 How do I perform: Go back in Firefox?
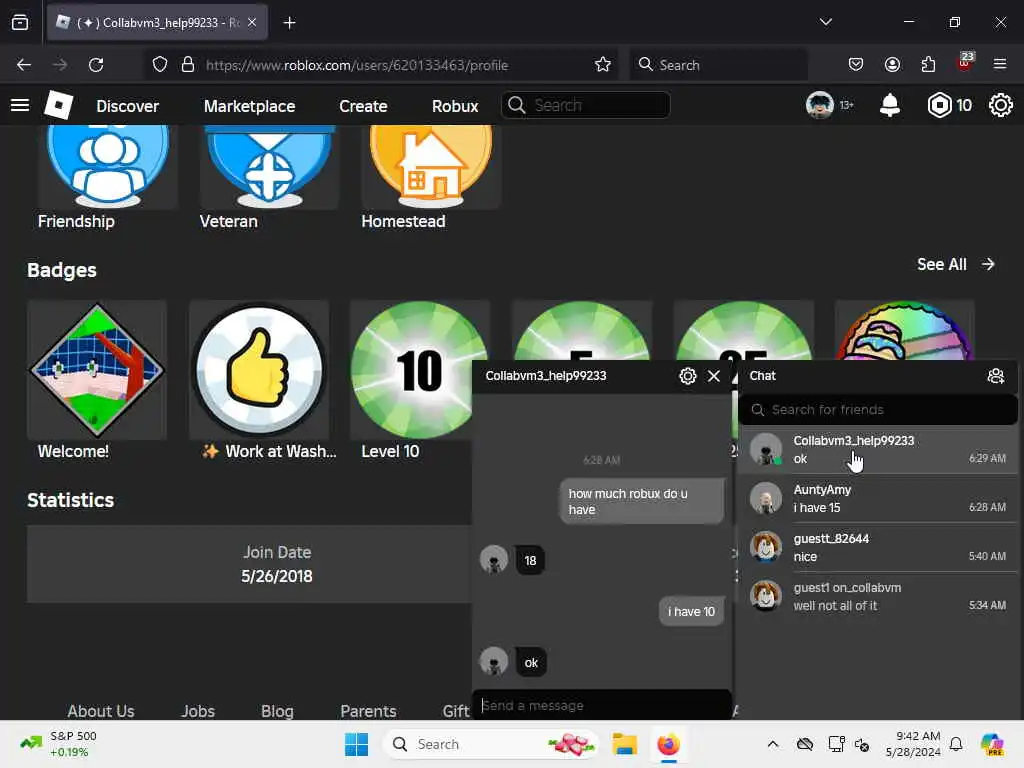click(24, 65)
